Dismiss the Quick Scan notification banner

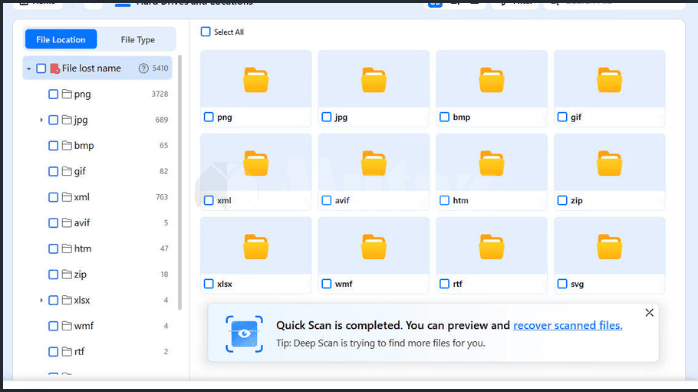tap(649, 313)
